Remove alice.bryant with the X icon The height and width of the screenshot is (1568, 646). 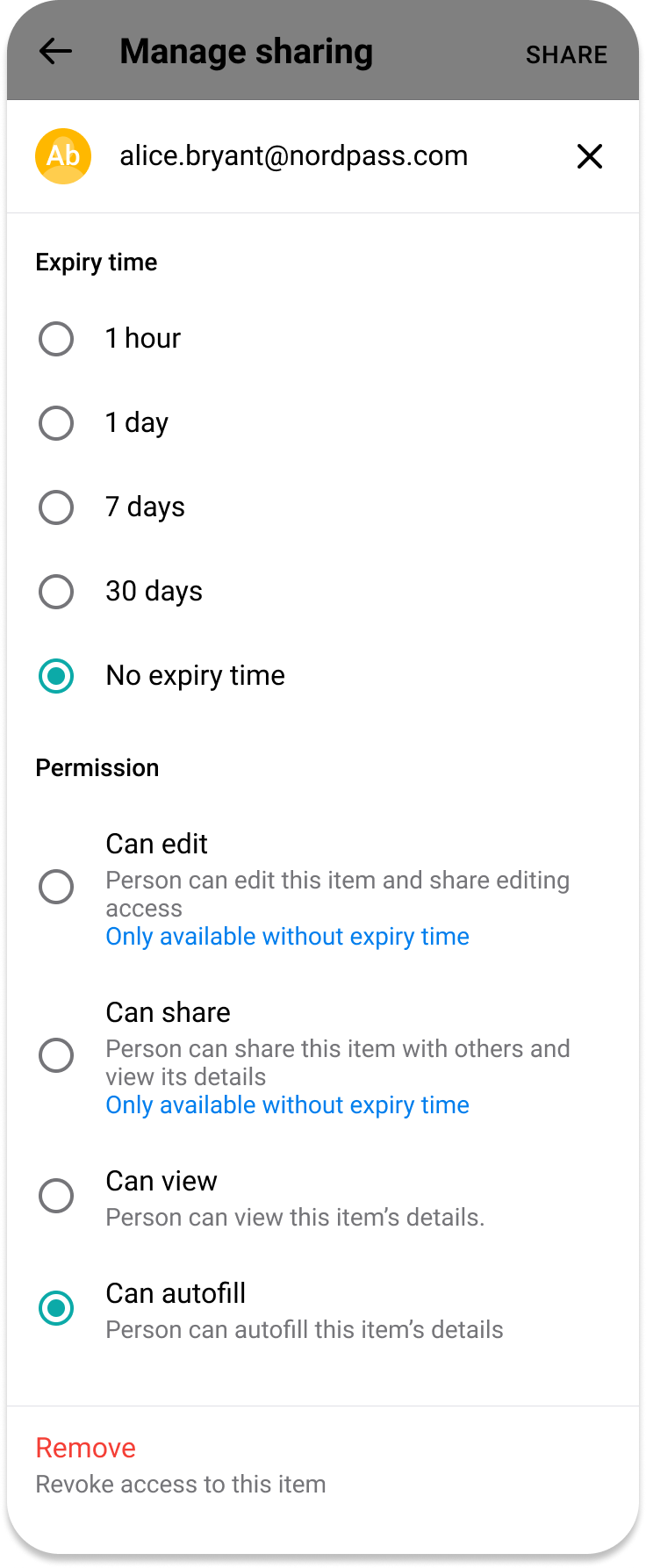click(590, 156)
